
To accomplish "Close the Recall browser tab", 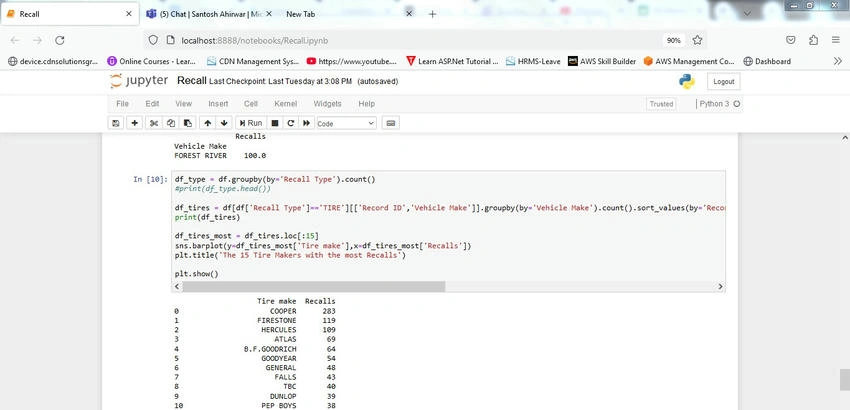I will point(128,14).
